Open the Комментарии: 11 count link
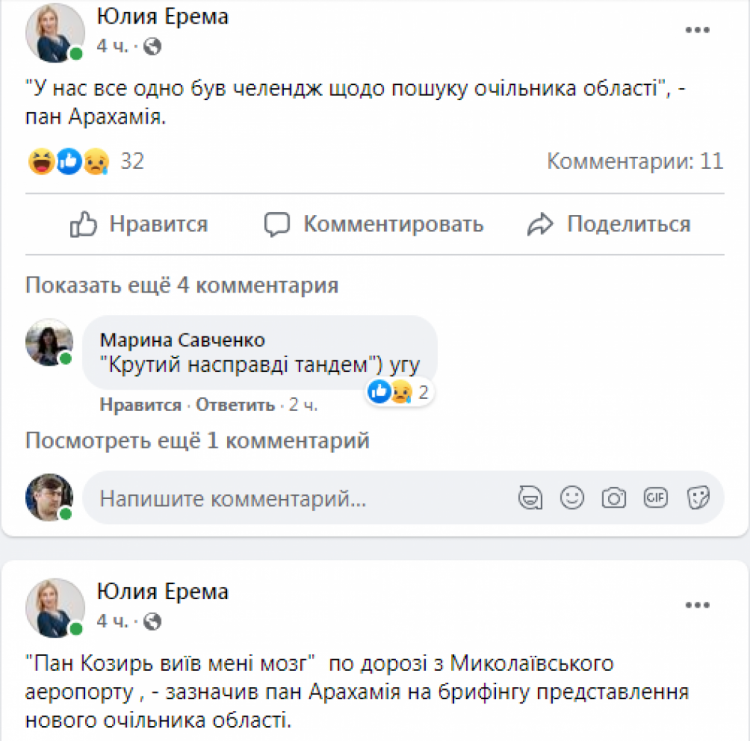 pyautogui.click(x=635, y=161)
